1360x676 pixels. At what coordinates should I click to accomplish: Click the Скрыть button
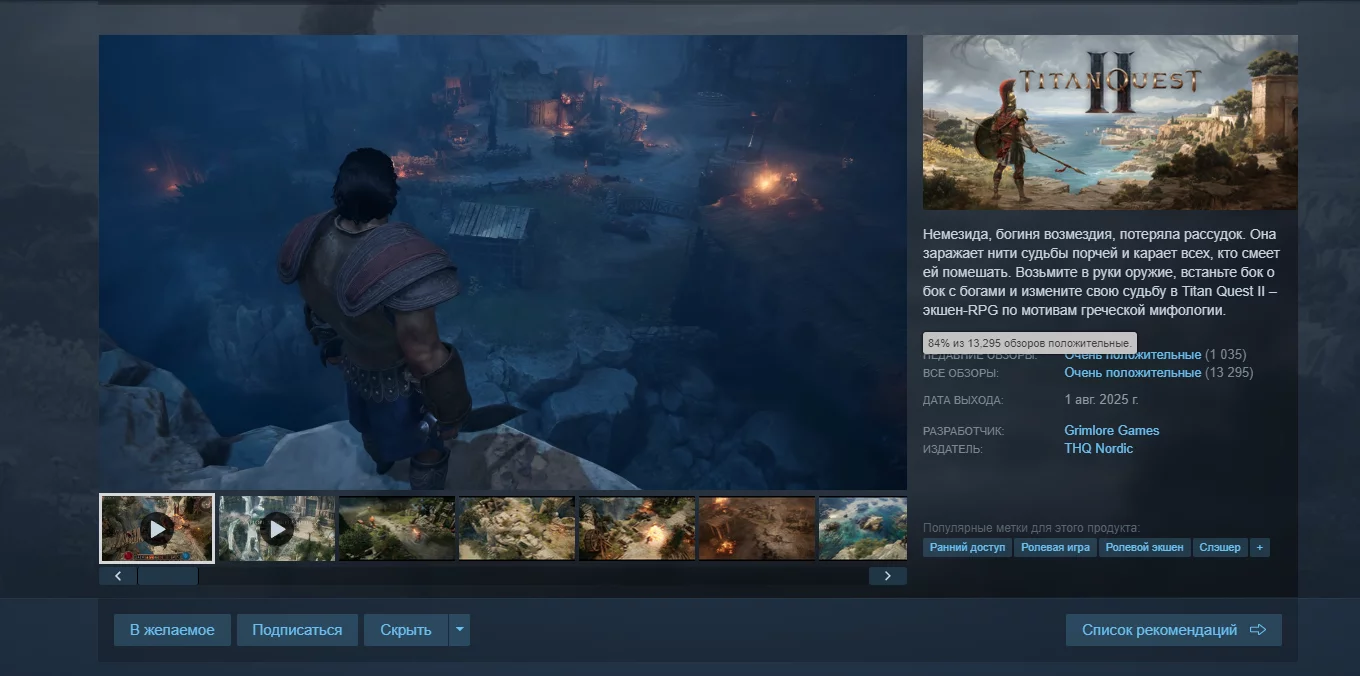(x=406, y=630)
